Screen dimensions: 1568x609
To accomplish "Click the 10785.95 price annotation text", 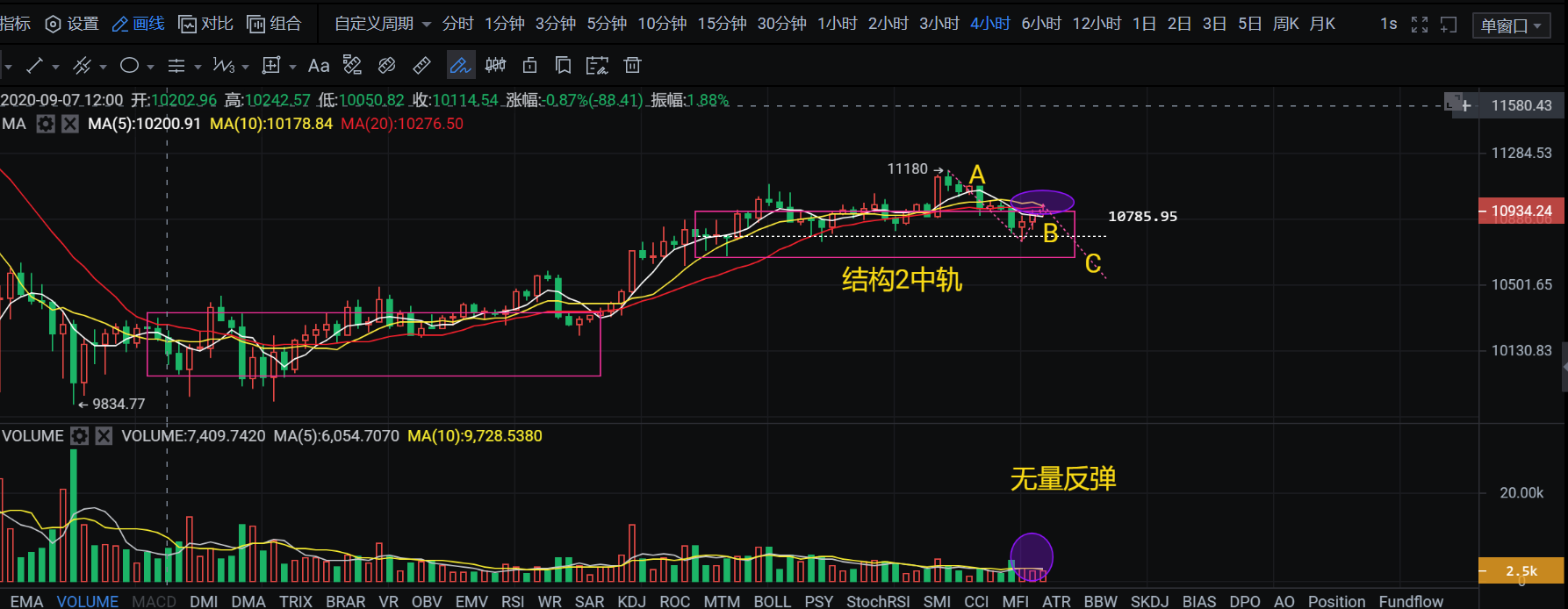I will 1142,216.
